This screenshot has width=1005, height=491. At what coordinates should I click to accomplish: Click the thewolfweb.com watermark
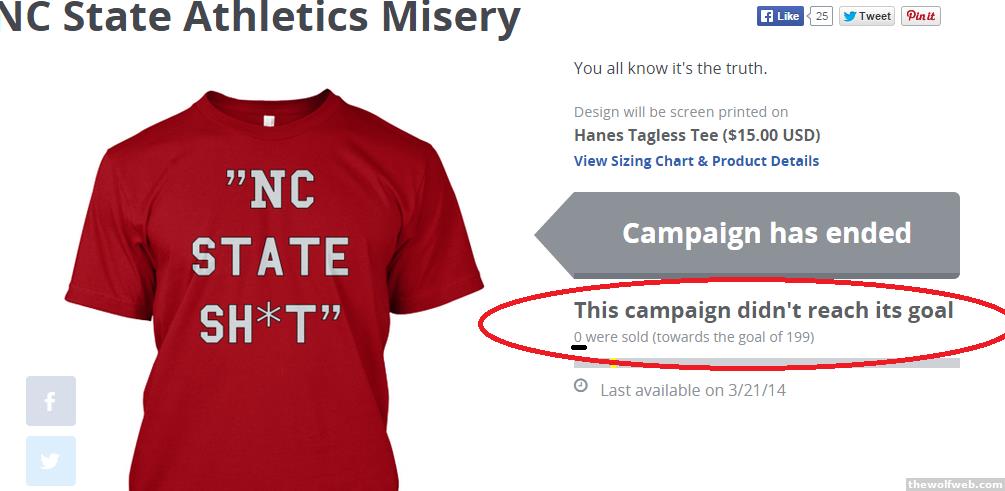[953, 484]
